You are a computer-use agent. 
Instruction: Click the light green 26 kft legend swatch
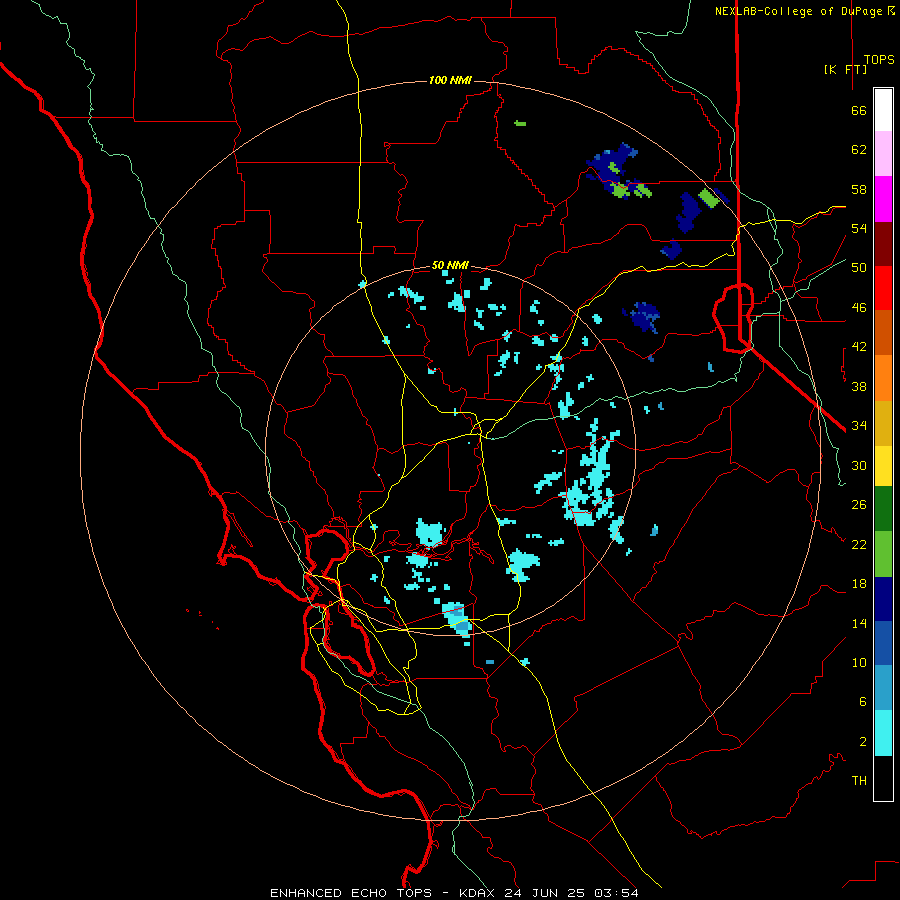883,554
